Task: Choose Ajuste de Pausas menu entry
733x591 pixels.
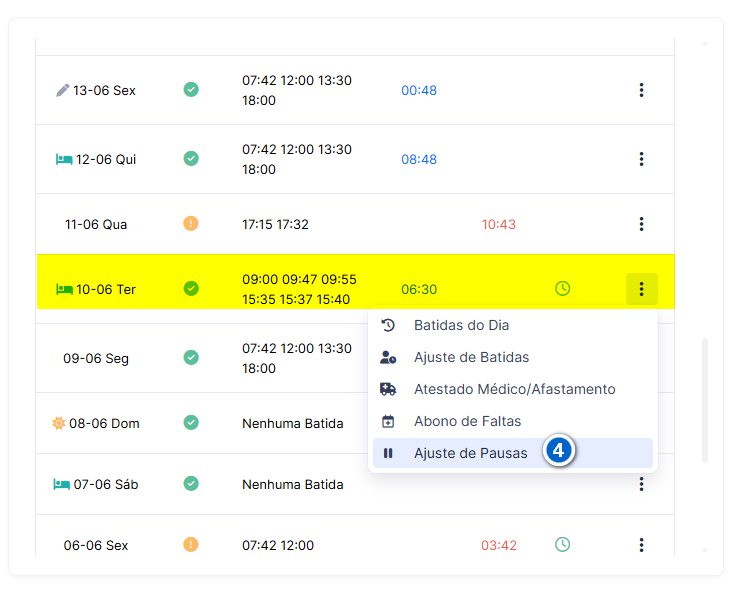Action: point(513,453)
